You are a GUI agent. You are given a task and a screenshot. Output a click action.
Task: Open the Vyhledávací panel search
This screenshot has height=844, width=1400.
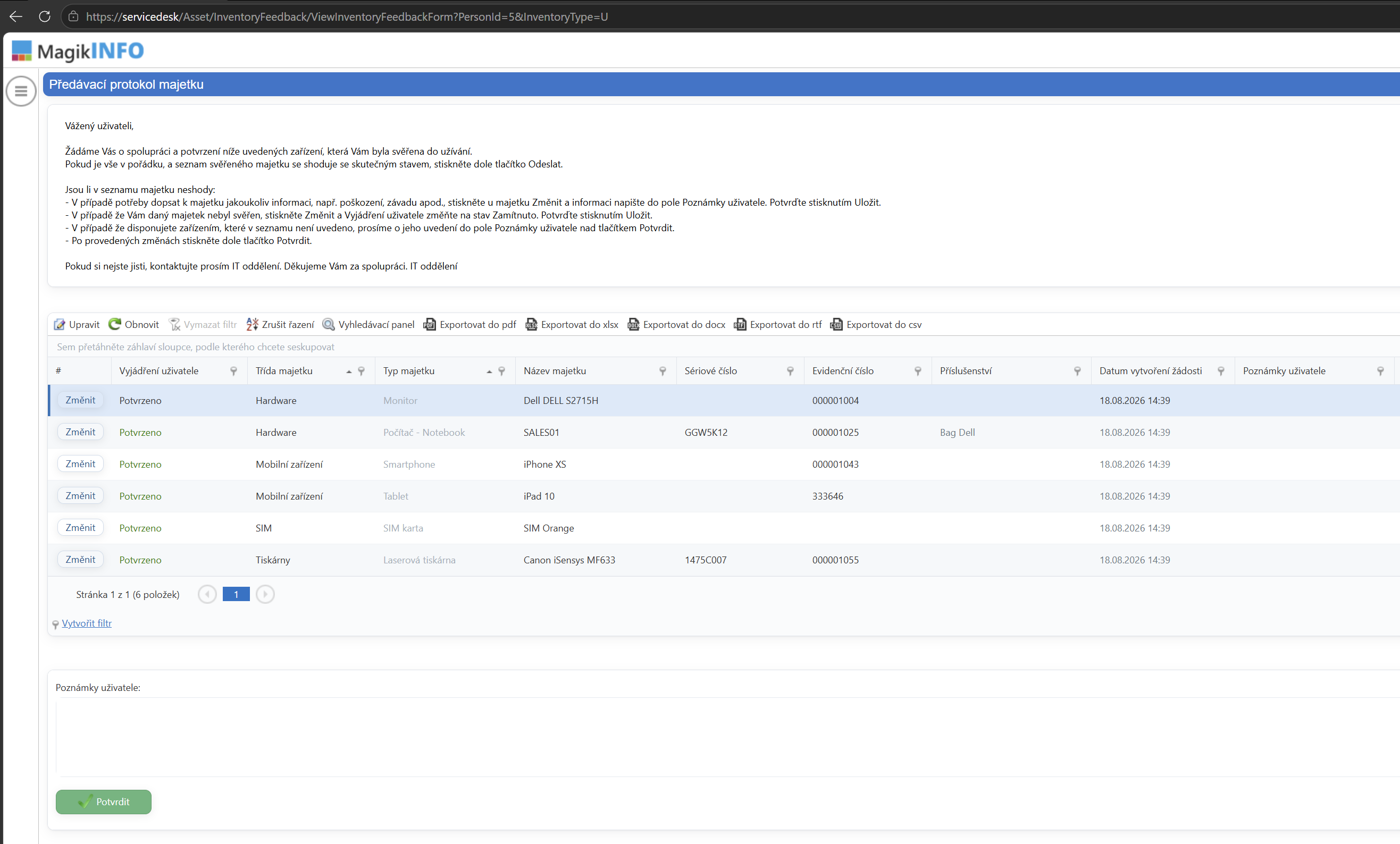(x=368, y=324)
